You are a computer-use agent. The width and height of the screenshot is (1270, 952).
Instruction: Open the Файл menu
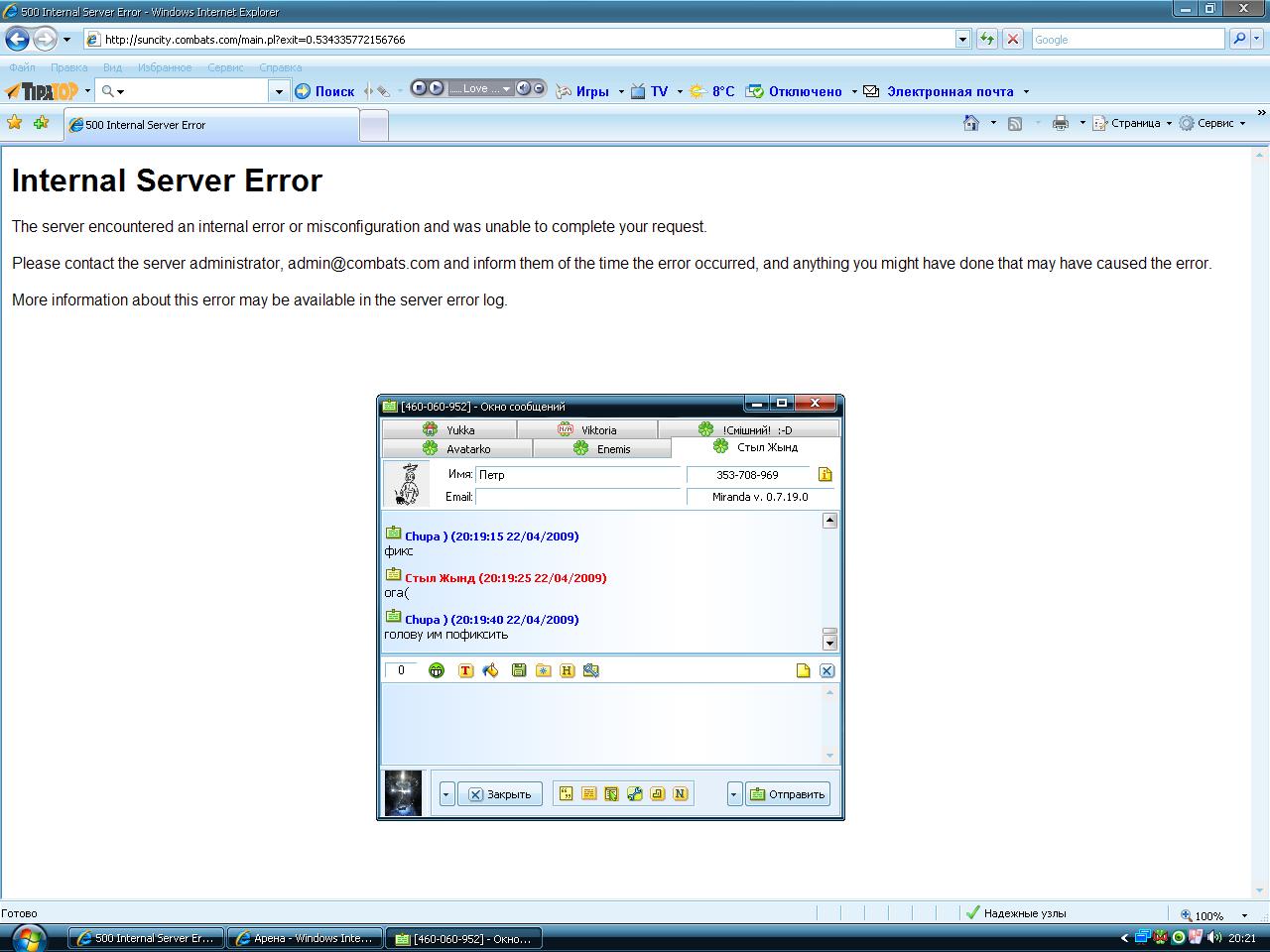pos(22,67)
